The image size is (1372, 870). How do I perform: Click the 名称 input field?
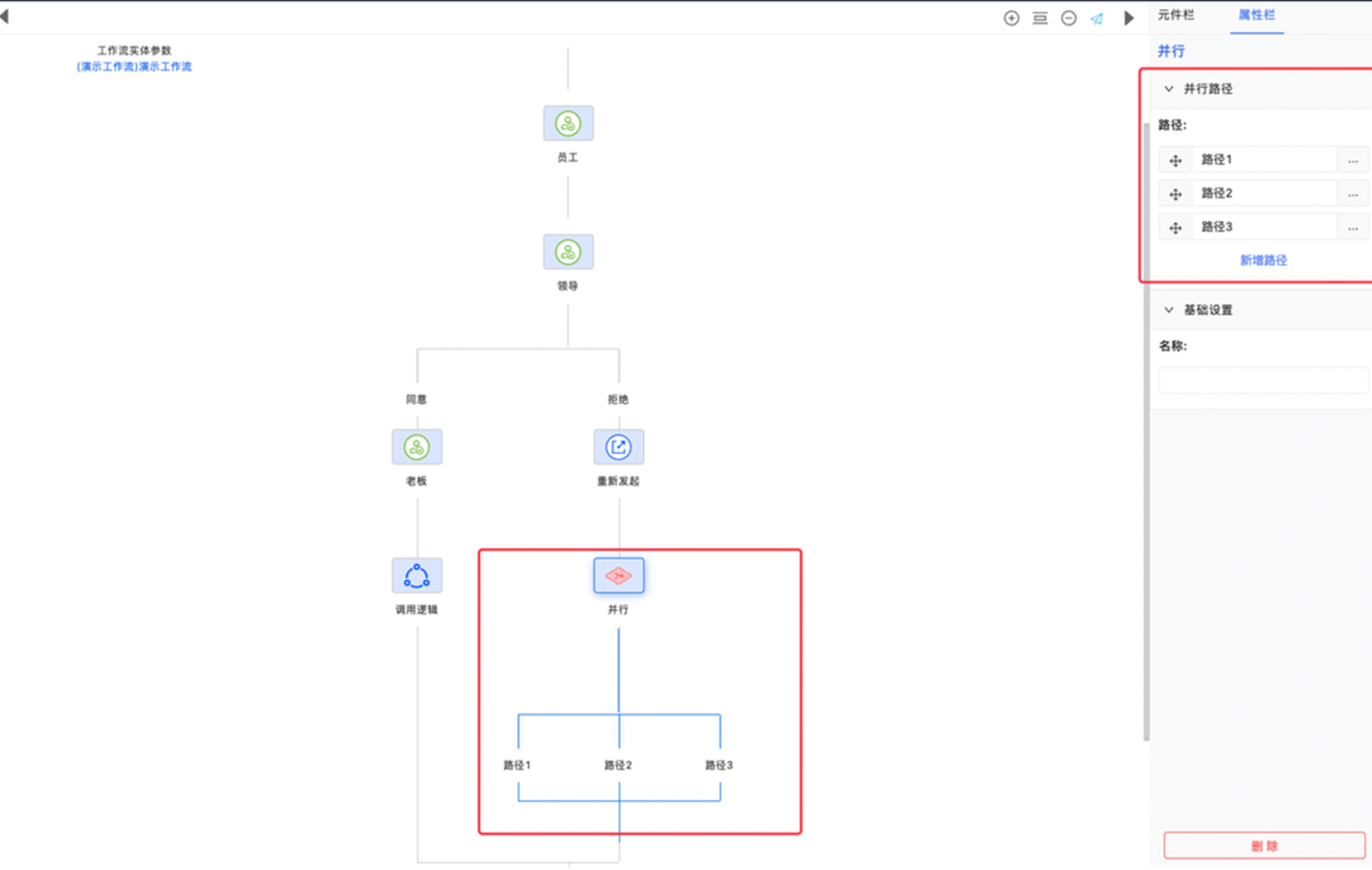pyautogui.click(x=1263, y=380)
